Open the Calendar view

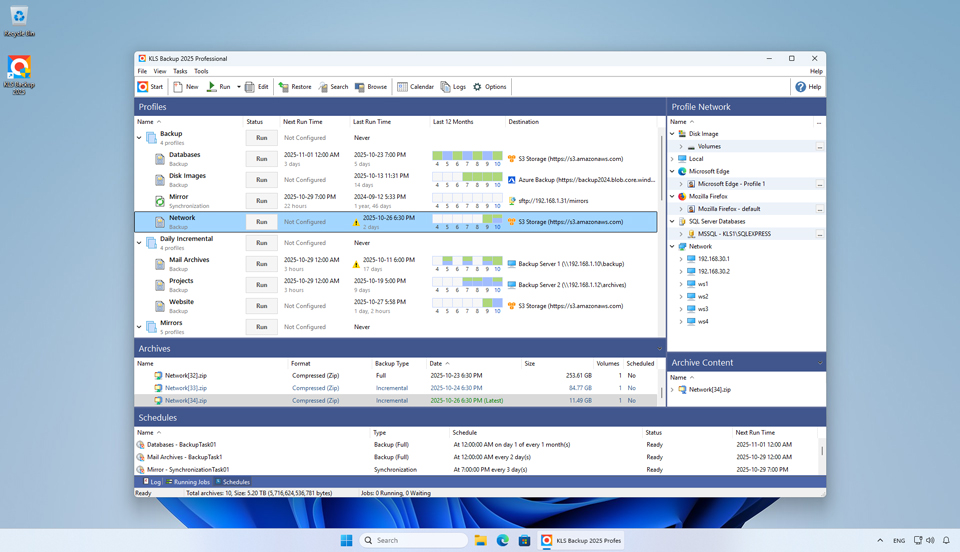(x=415, y=87)
